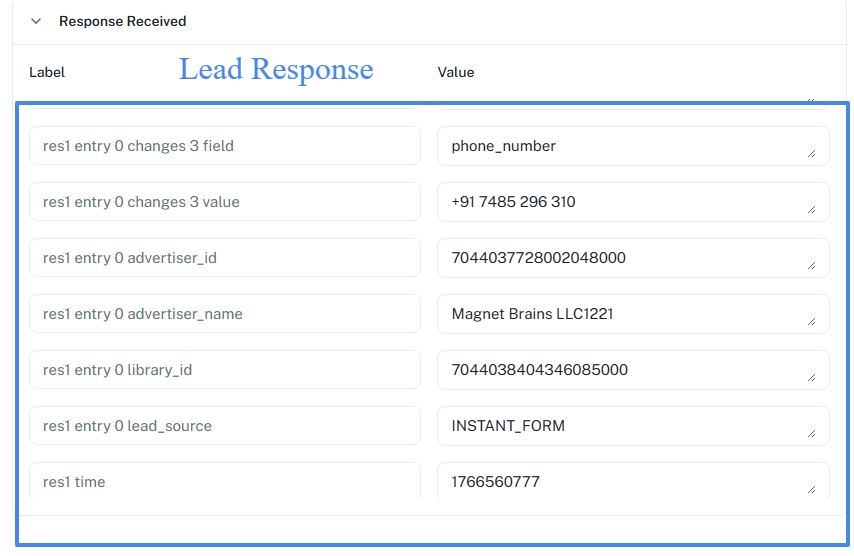Click the Response Received section title
The width and height of the screenshot is (854, 556).
point(122,21)
